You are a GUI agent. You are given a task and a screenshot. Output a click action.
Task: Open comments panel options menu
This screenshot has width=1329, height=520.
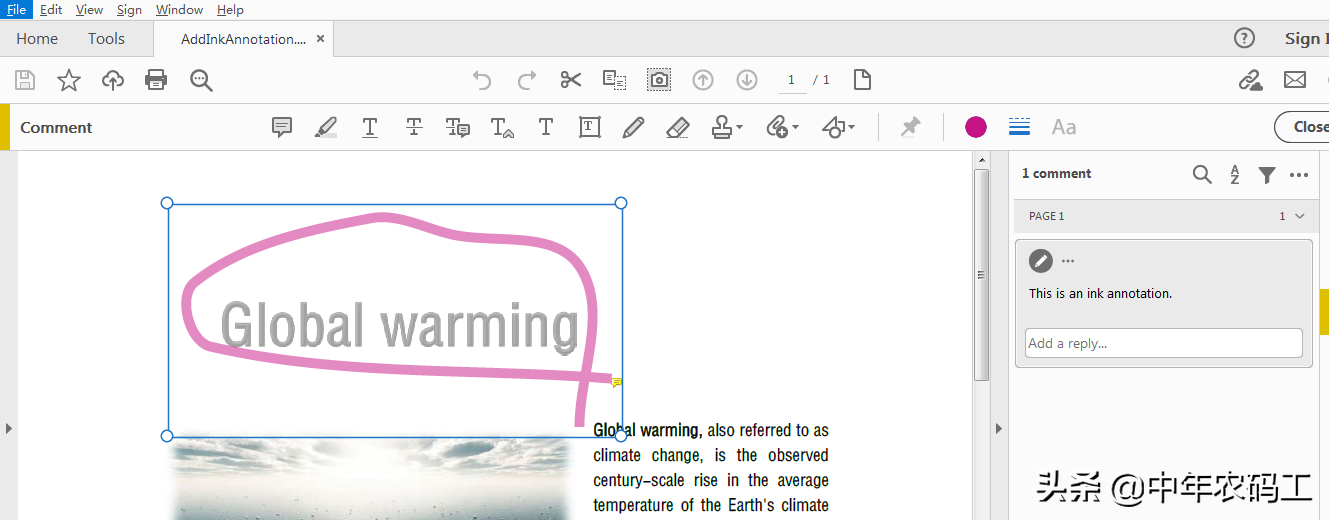coord(1299,174)
